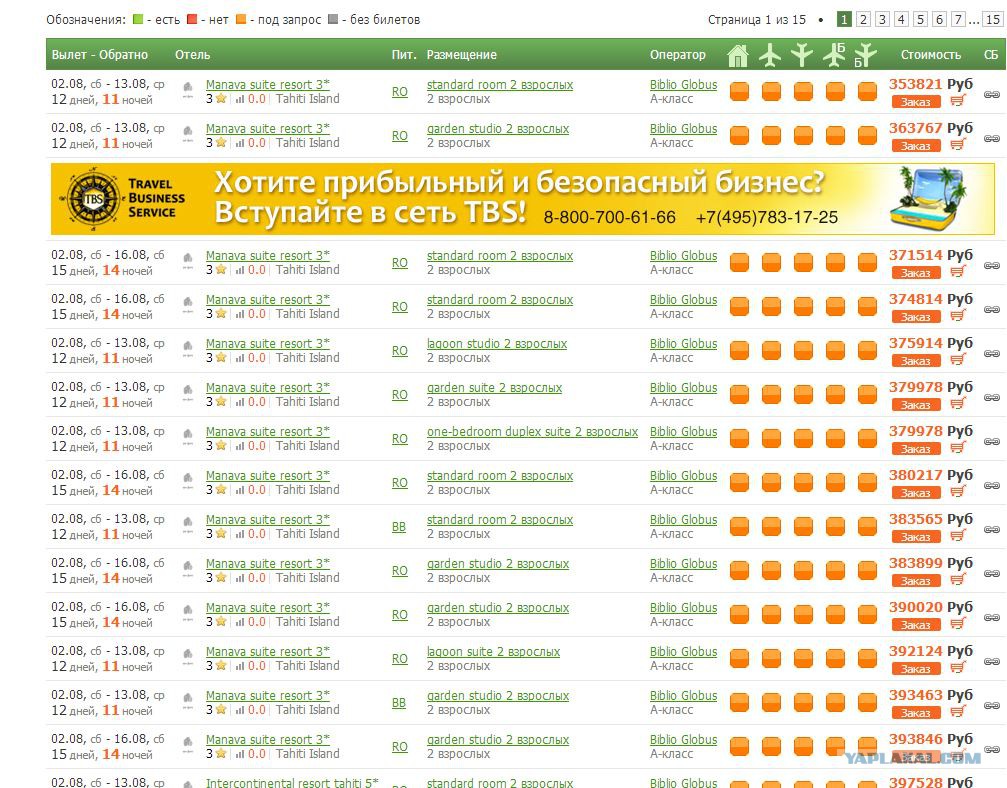The height and width of the screenshot is (788, 1007).
Task: Click the Оператор column header
Action: (678, 55)
